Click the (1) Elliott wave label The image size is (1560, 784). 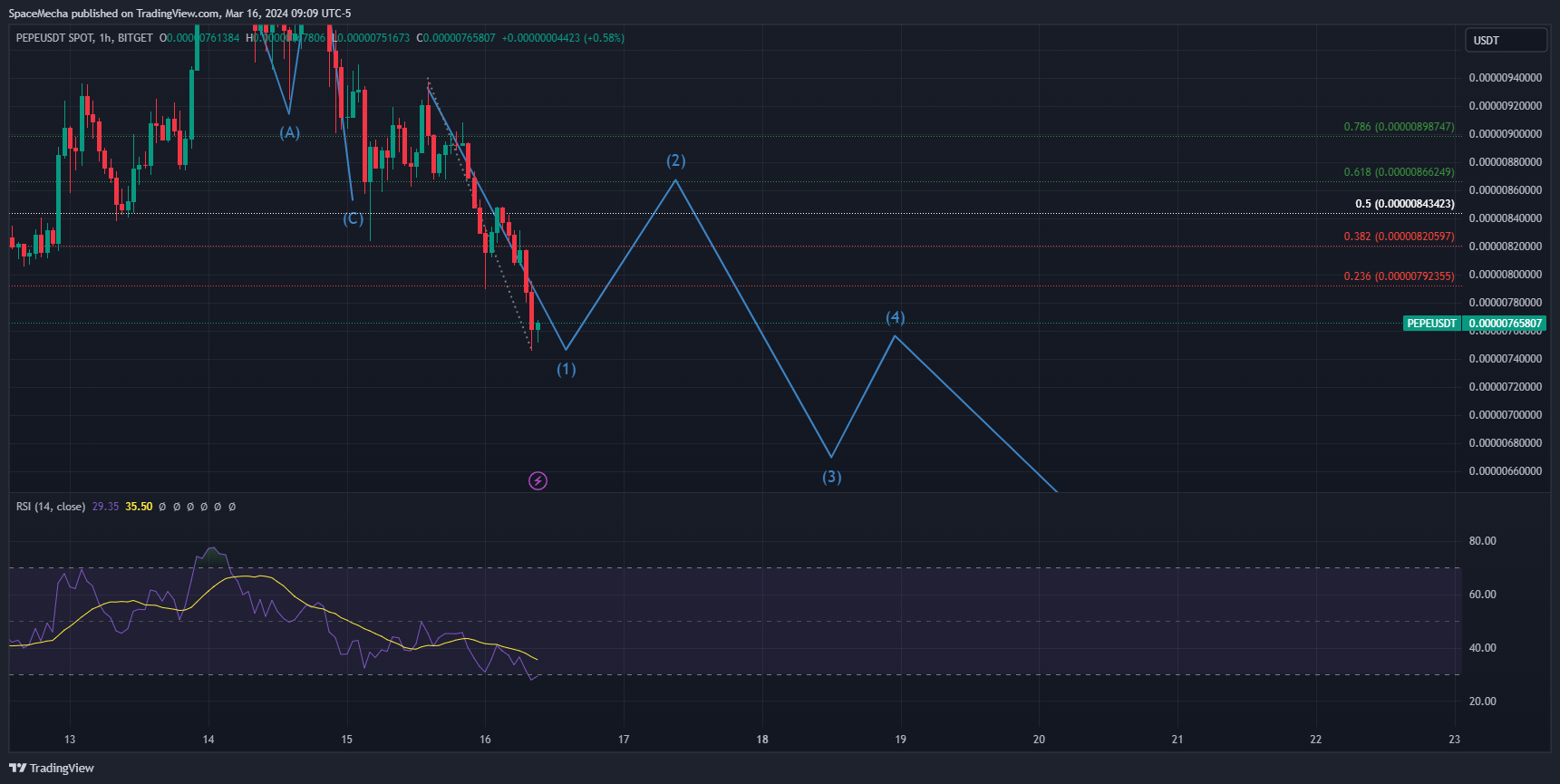[566, 369]
